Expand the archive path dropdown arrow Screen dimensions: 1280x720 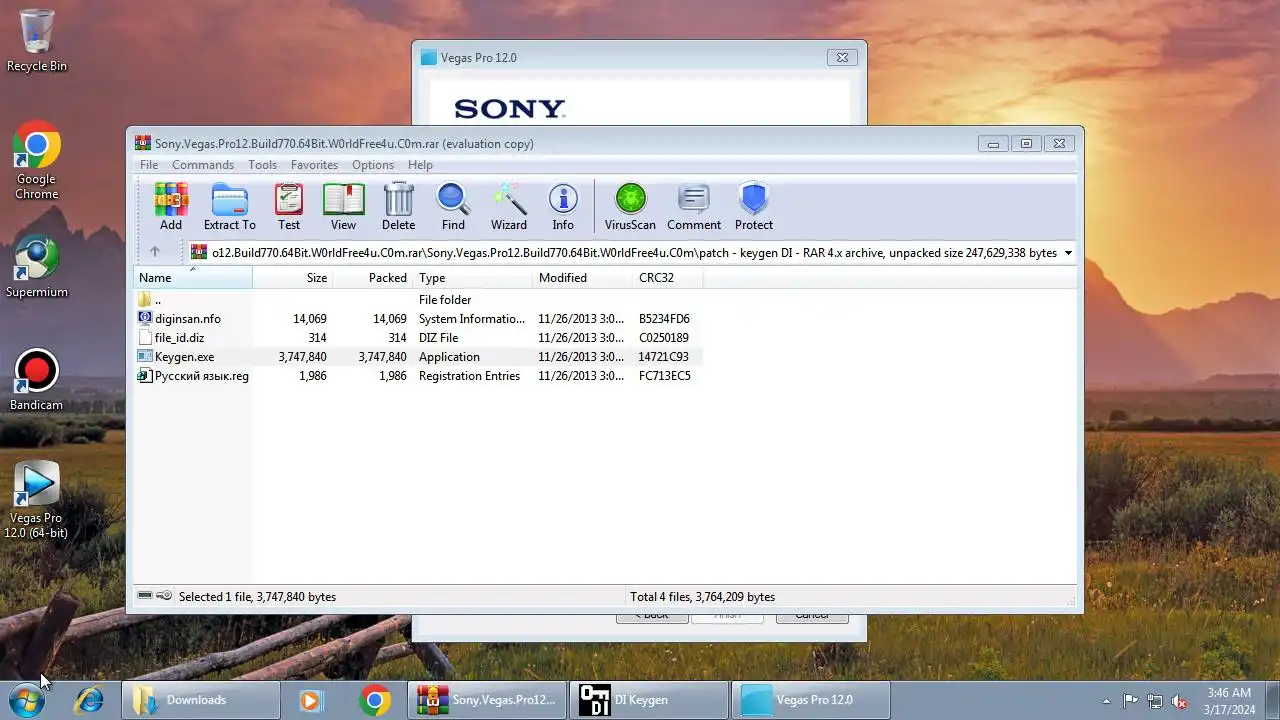[x=1068, y=253]
